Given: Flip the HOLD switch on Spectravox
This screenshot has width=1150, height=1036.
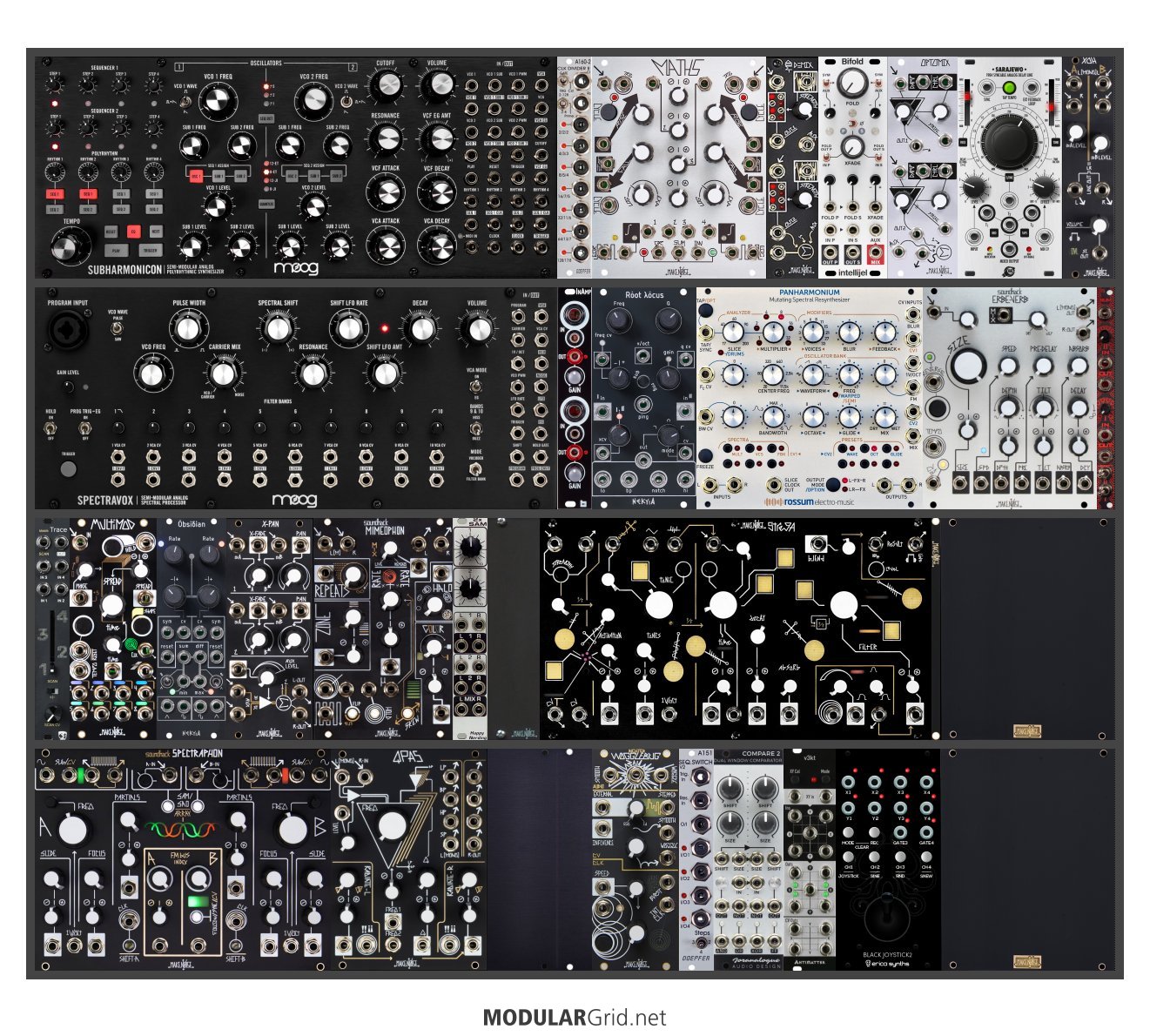Looking at the screenshot, I should click(x=52, y=429).
